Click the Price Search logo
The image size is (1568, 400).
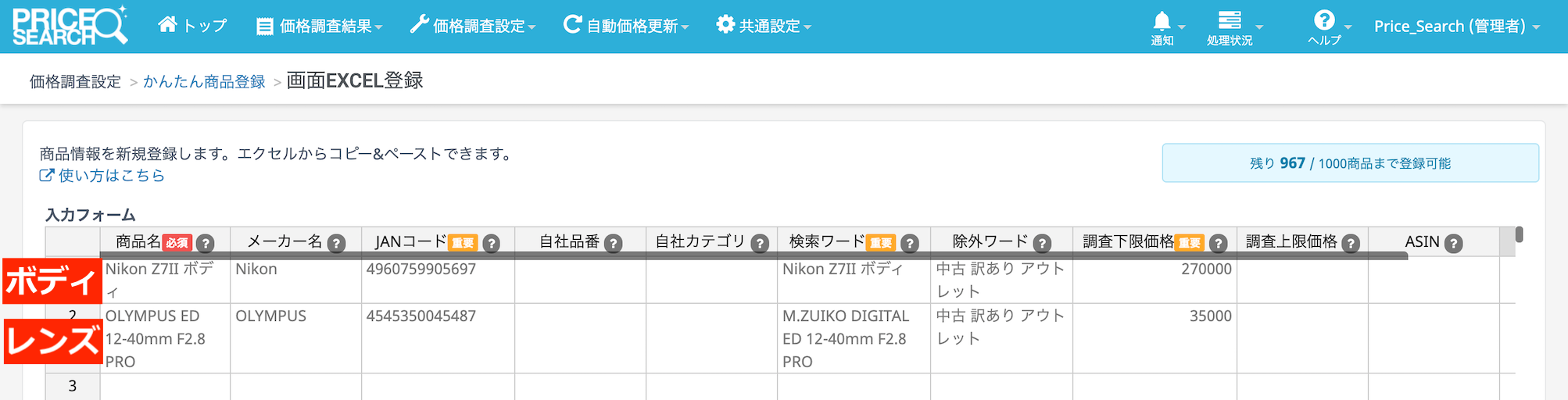69,27
